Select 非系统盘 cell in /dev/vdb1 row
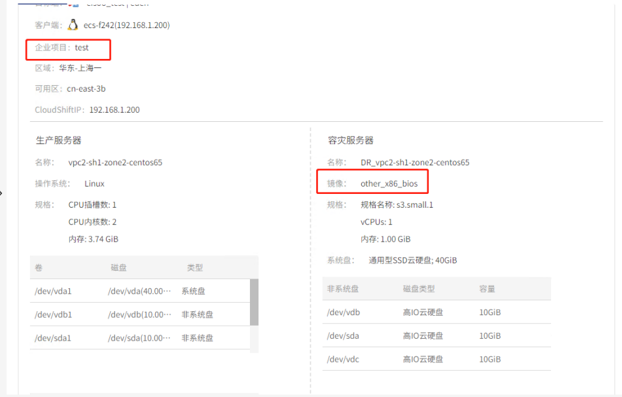 [x=197, y=315]
